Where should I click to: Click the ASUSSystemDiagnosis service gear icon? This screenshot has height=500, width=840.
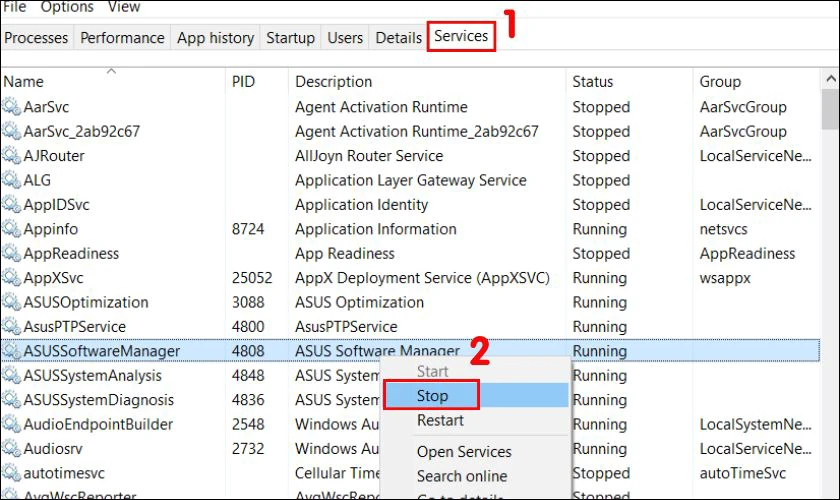click(11, 400)
